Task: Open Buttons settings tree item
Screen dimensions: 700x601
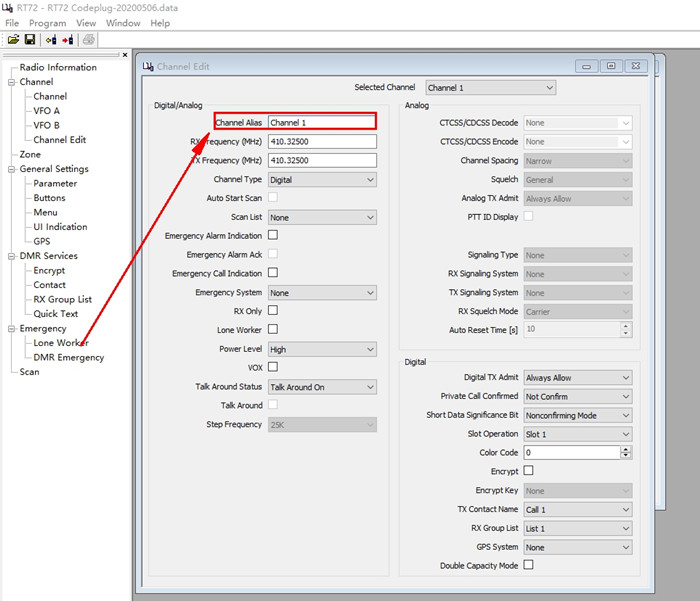Action: [49, 198]
